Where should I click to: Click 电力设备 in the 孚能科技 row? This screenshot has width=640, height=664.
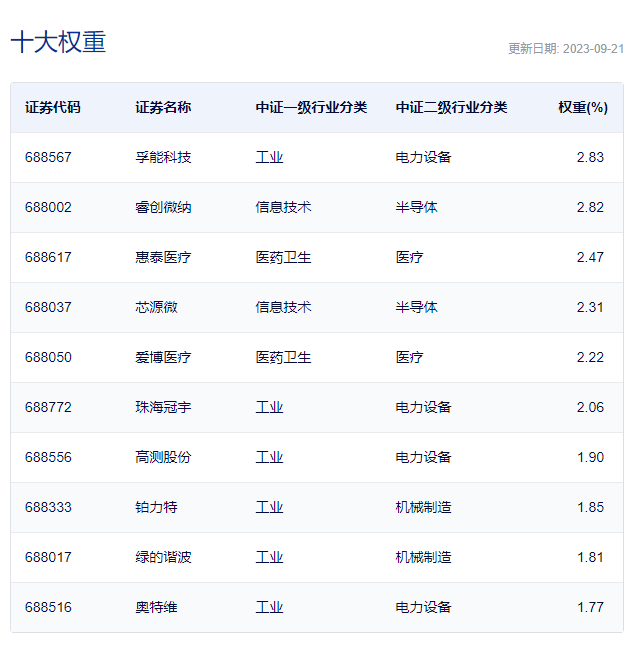423,158
